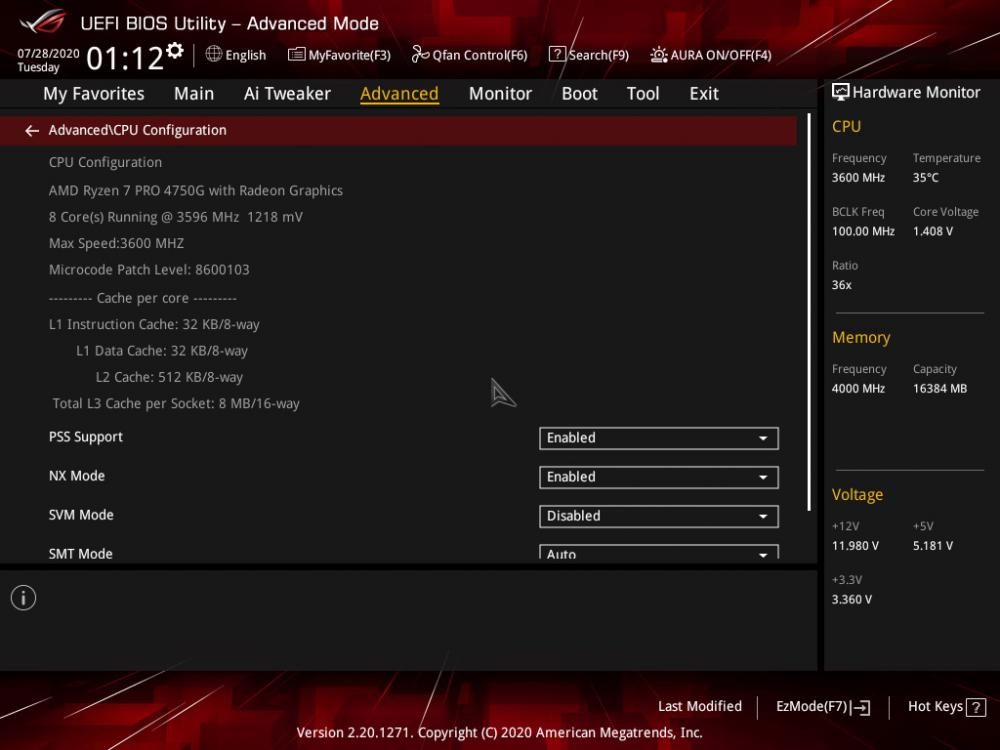The height and width of the screenshot is (750, 1000).
Task: Click English language button
Action: tap(236, 55)
